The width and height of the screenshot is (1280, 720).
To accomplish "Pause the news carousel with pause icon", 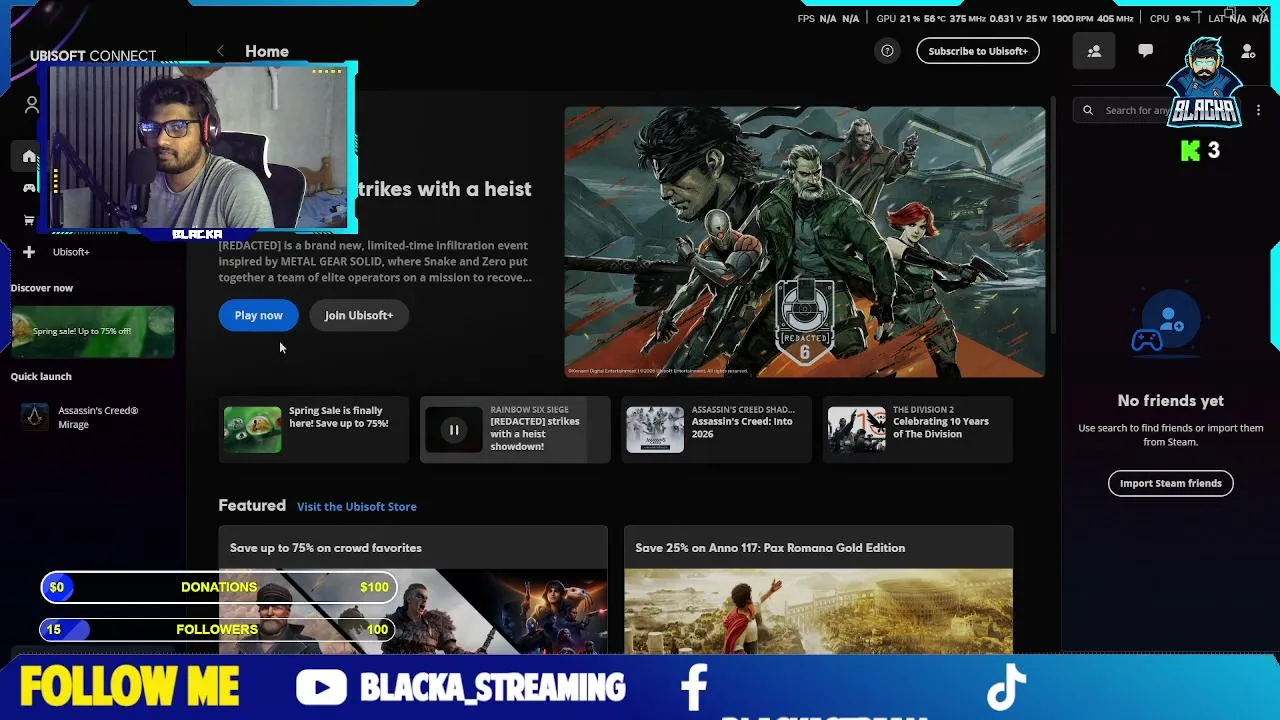I will 454,430.
